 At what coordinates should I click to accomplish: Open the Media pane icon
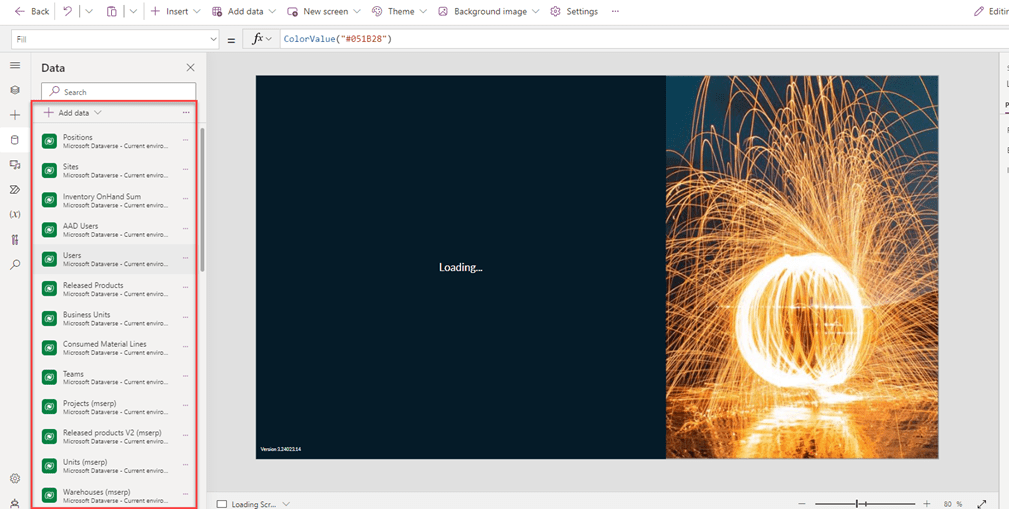coord(15,165)
